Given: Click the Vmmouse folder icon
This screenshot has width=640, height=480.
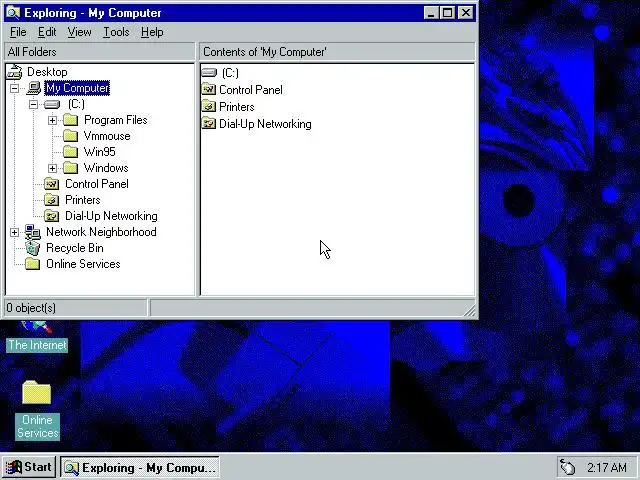Looking at the screenshot, I should pyautogui.click(x=71, y=136).
